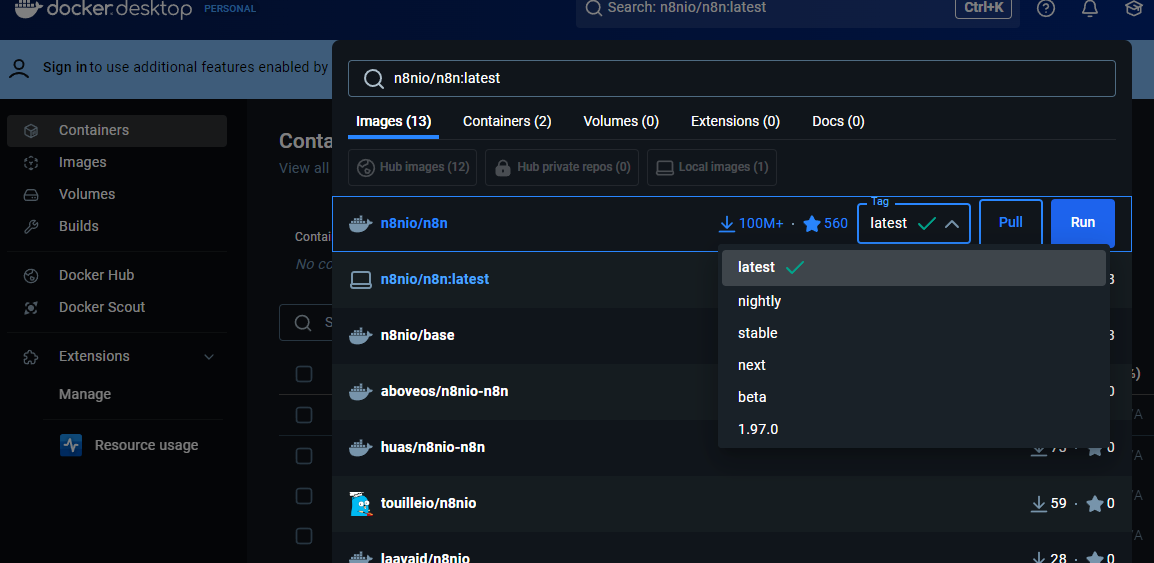Click the laptop icon beside n8nio/n8n:latest
The width and height of the screenshot is (1154, 563).
[360, 280]
